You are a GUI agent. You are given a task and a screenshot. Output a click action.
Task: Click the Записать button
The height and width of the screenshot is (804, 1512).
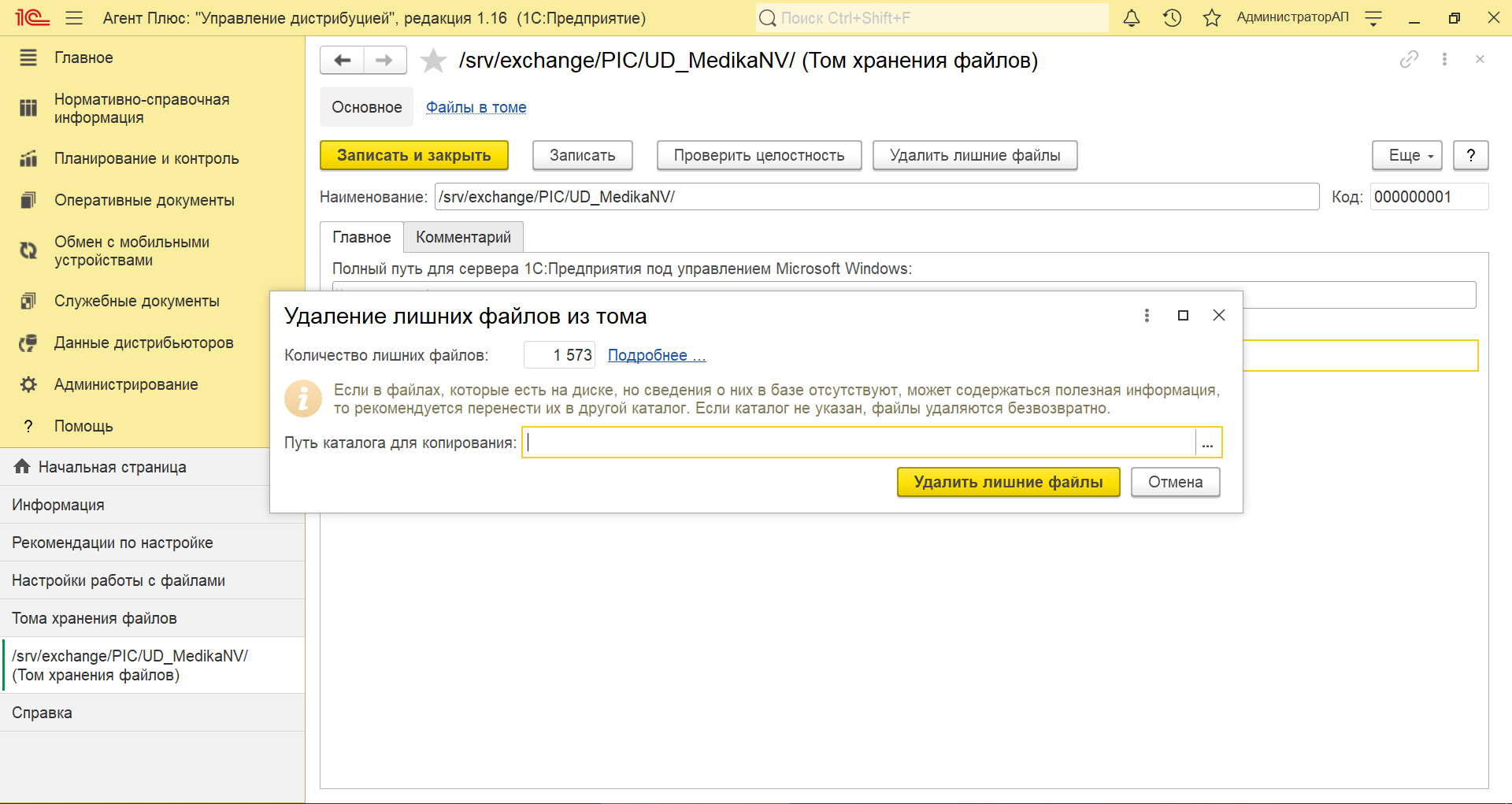(583, 155)
